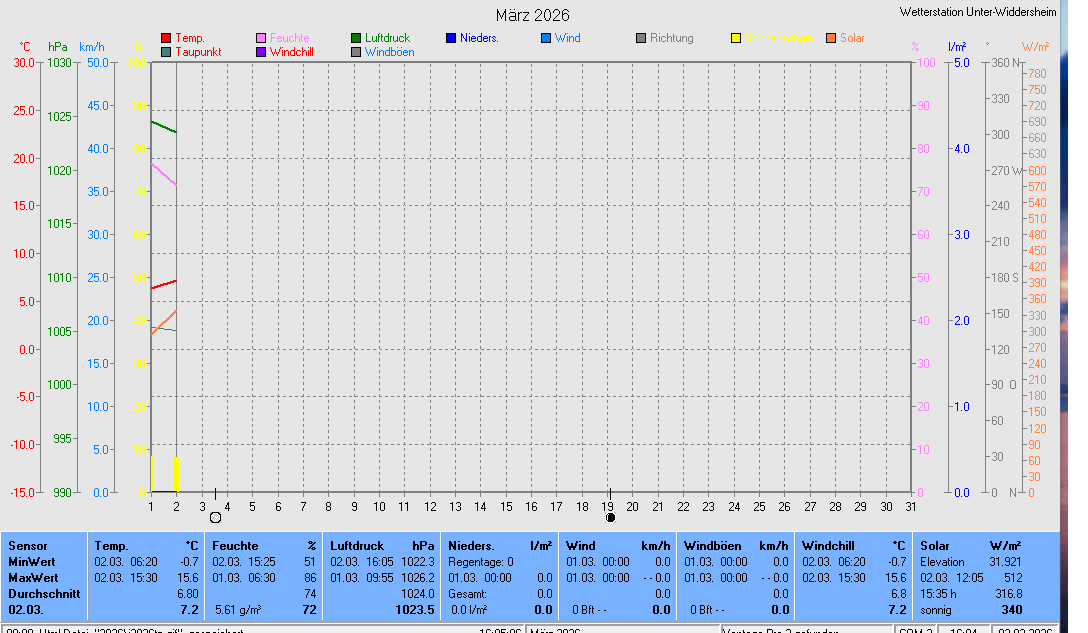The width and height of the screenshot is (1088, 633).
Task: Click the full moon symbol below day 19
Action: pos(610,517)
